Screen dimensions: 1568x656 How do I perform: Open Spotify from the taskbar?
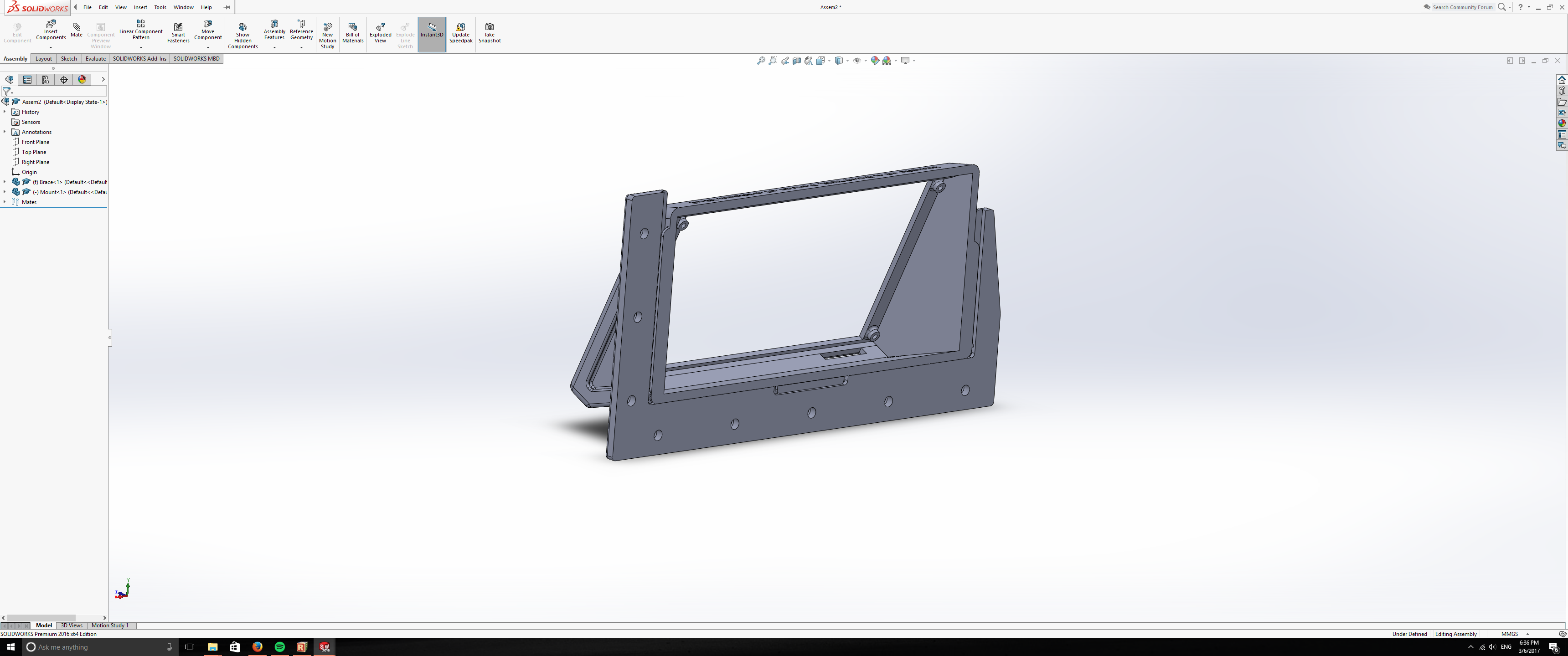[280, 647]
